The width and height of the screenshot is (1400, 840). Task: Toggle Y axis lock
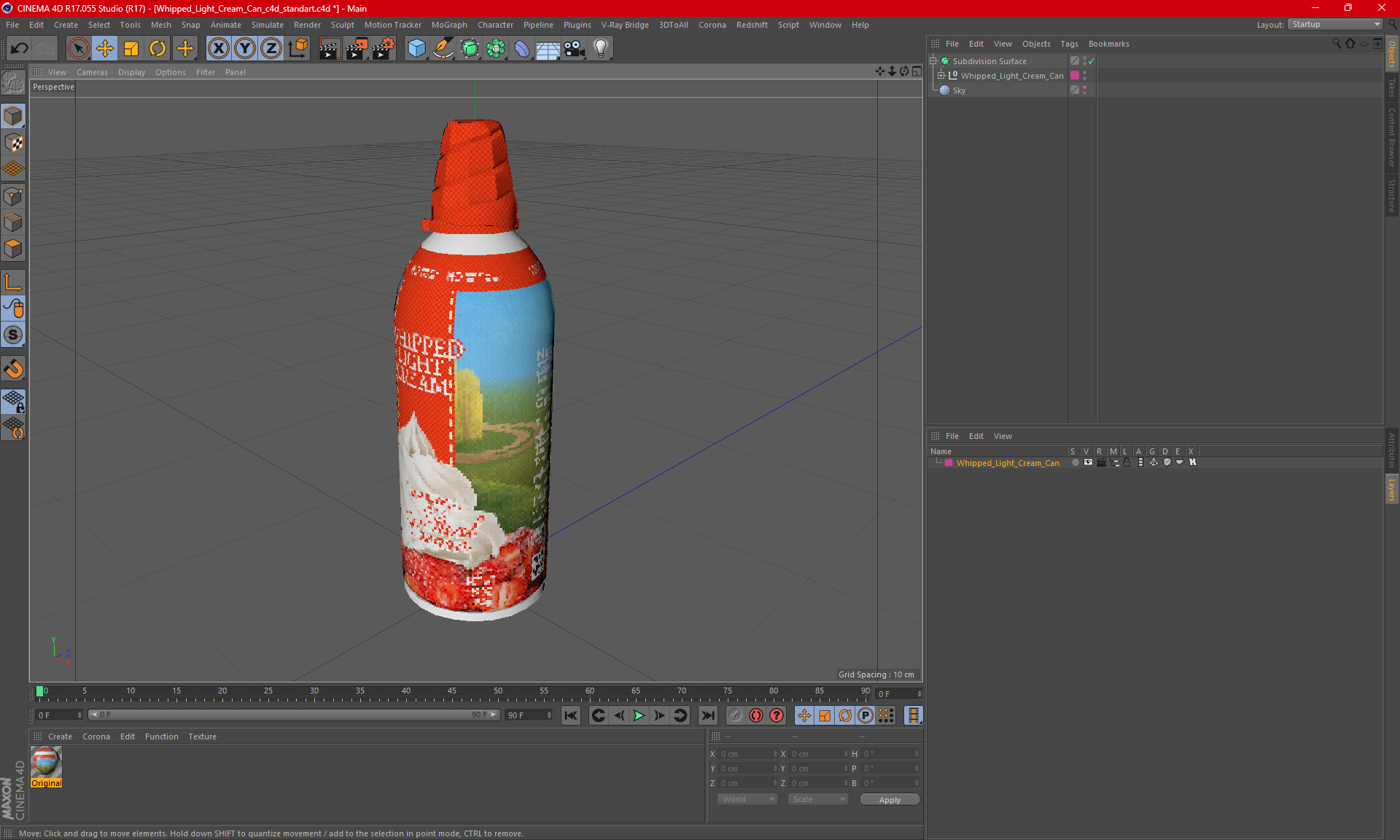(245, 49)
